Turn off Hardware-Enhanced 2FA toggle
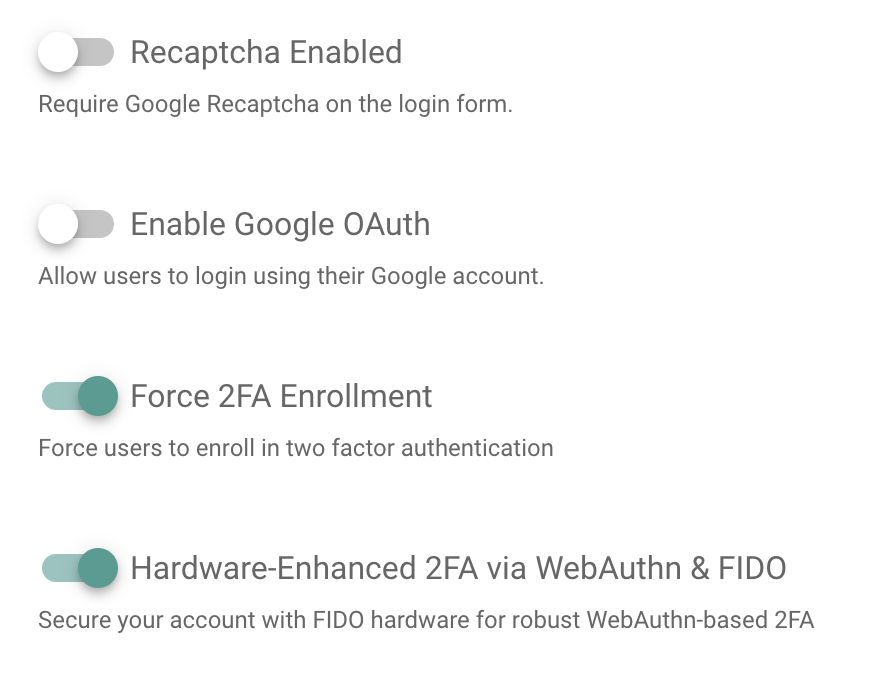The width and height of the screenshot is (886, 674). (x=79, y=569)
